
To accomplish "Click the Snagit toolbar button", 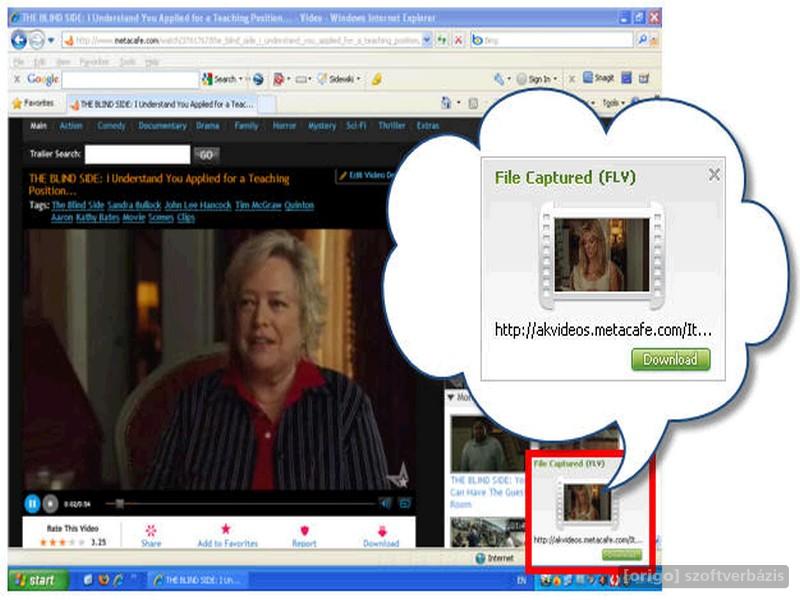I will pyautogui.click(x=599, y=78).
